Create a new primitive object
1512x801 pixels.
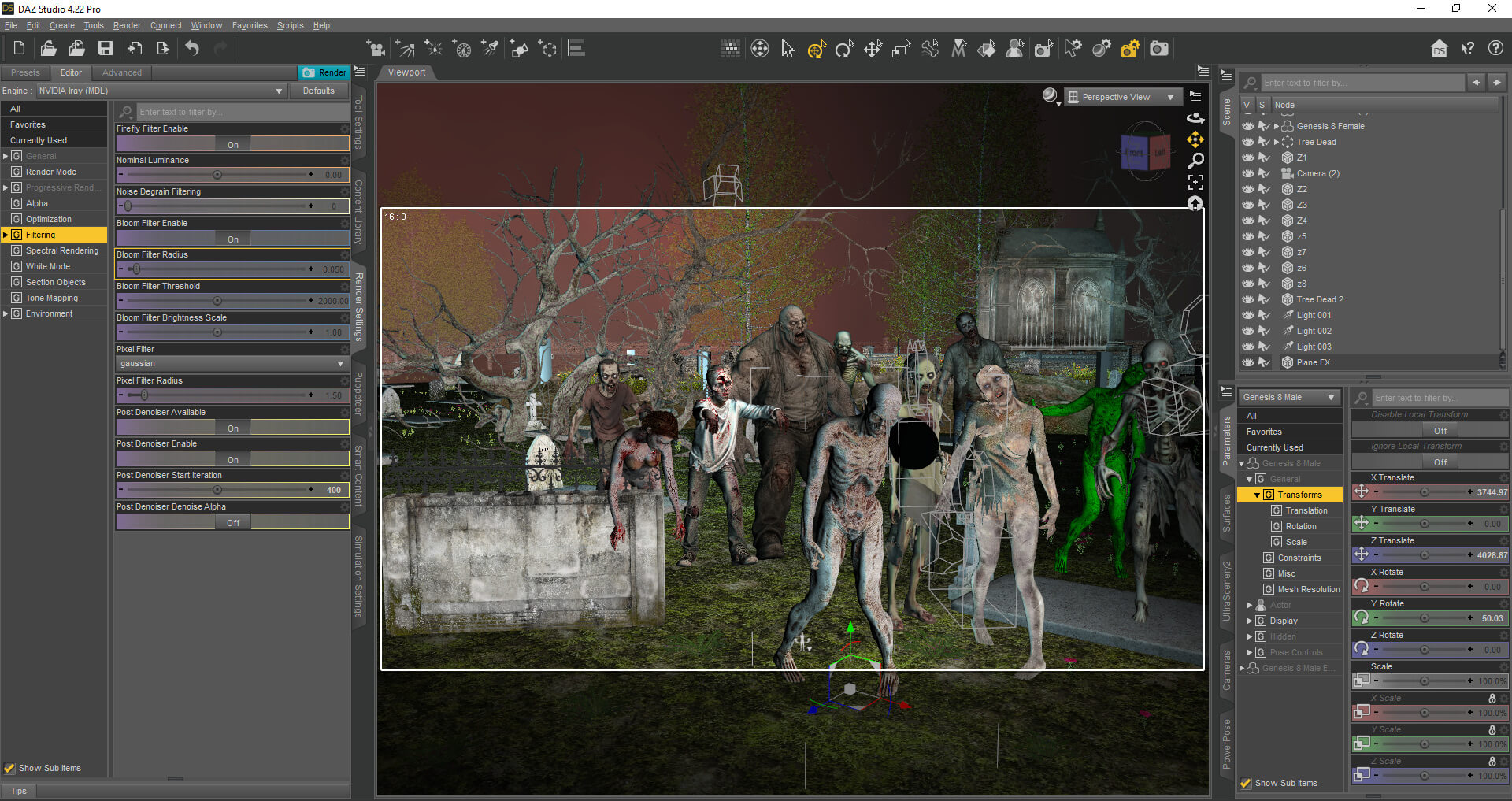519,49
